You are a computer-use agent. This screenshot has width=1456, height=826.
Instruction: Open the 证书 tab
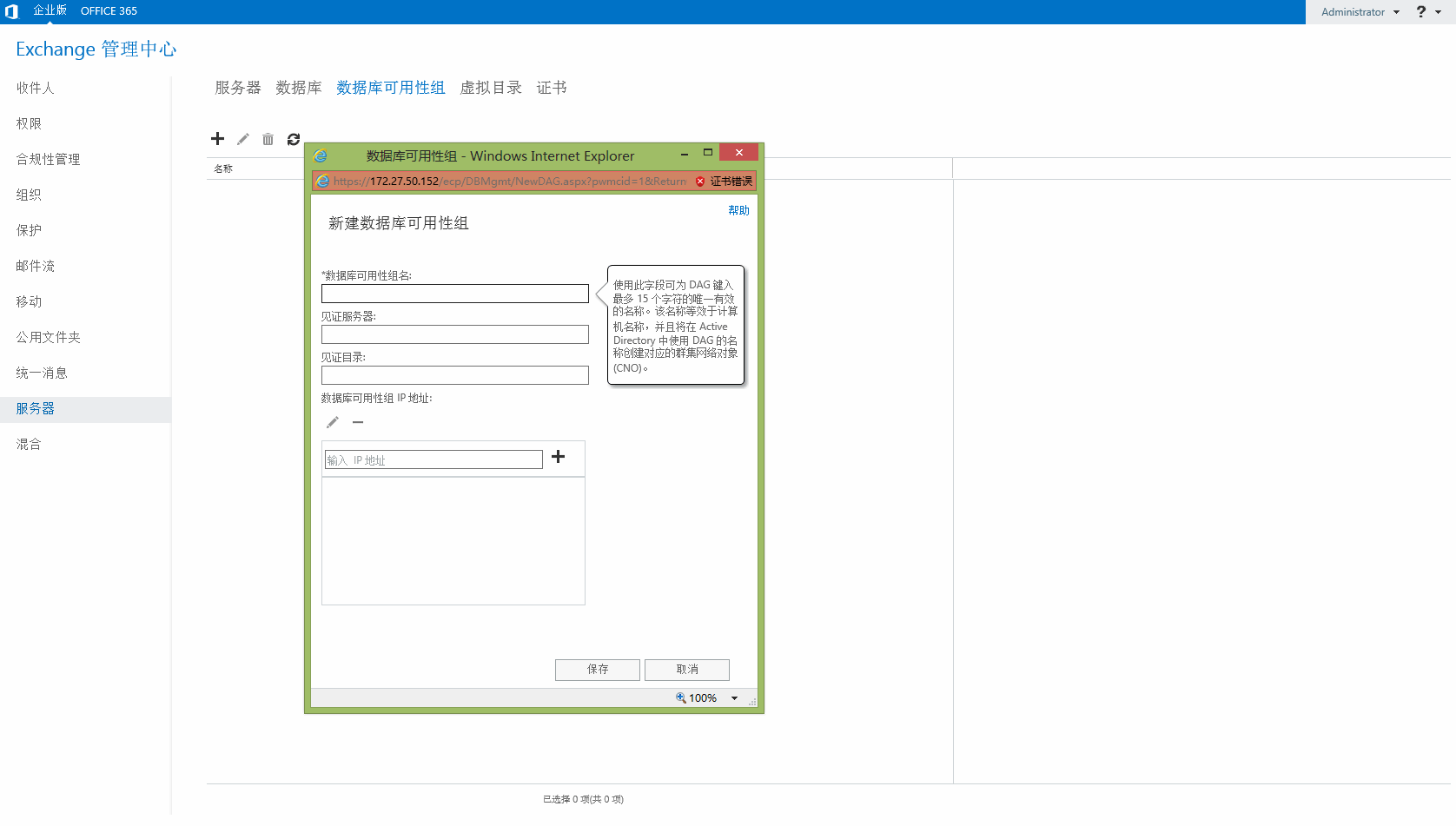coord(552,88)
